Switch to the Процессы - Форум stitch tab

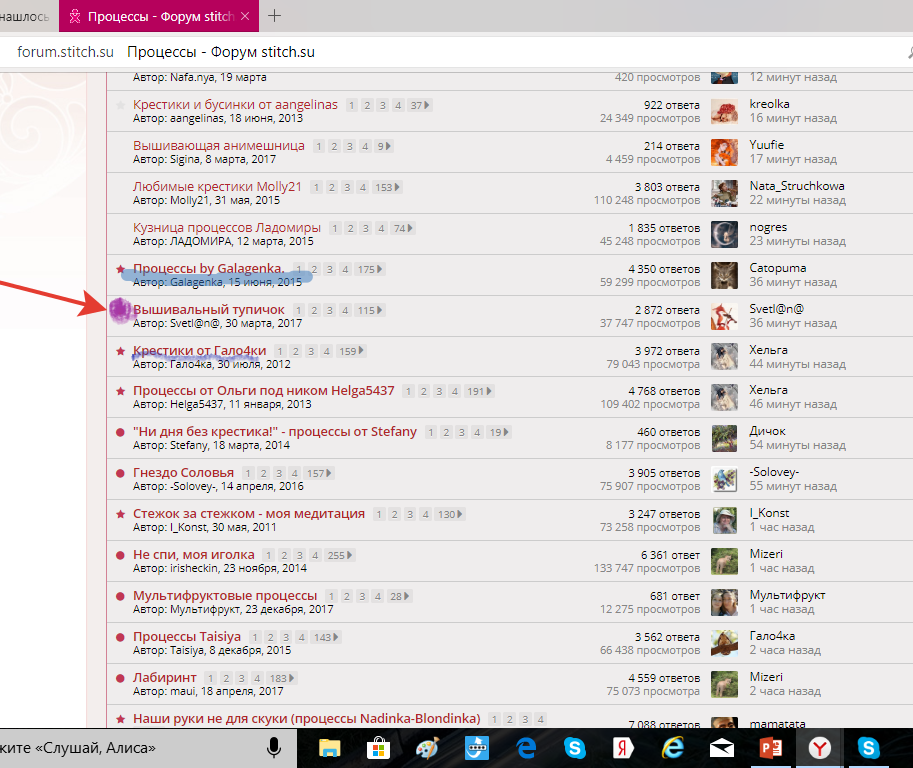click(160, 17)
